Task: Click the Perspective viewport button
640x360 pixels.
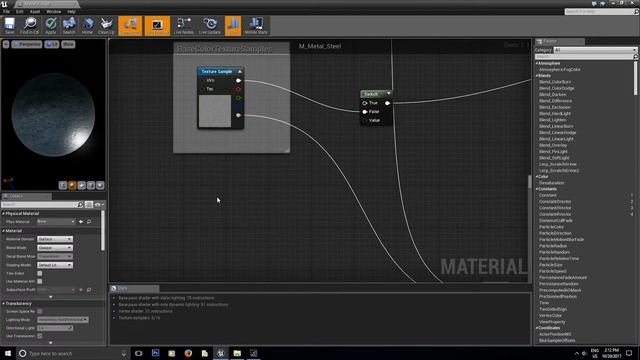Action: [27, 44]
